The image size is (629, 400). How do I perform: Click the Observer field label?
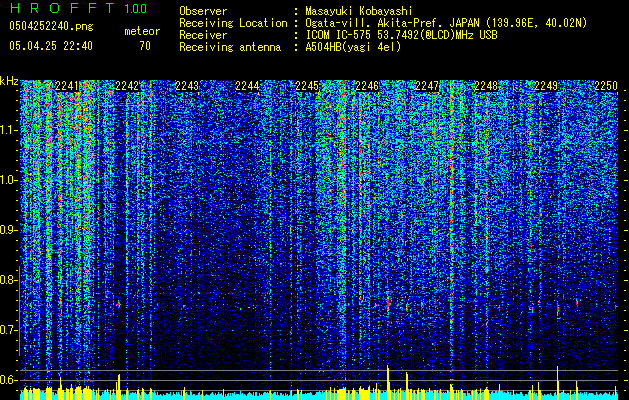click(x=203, y=11)
